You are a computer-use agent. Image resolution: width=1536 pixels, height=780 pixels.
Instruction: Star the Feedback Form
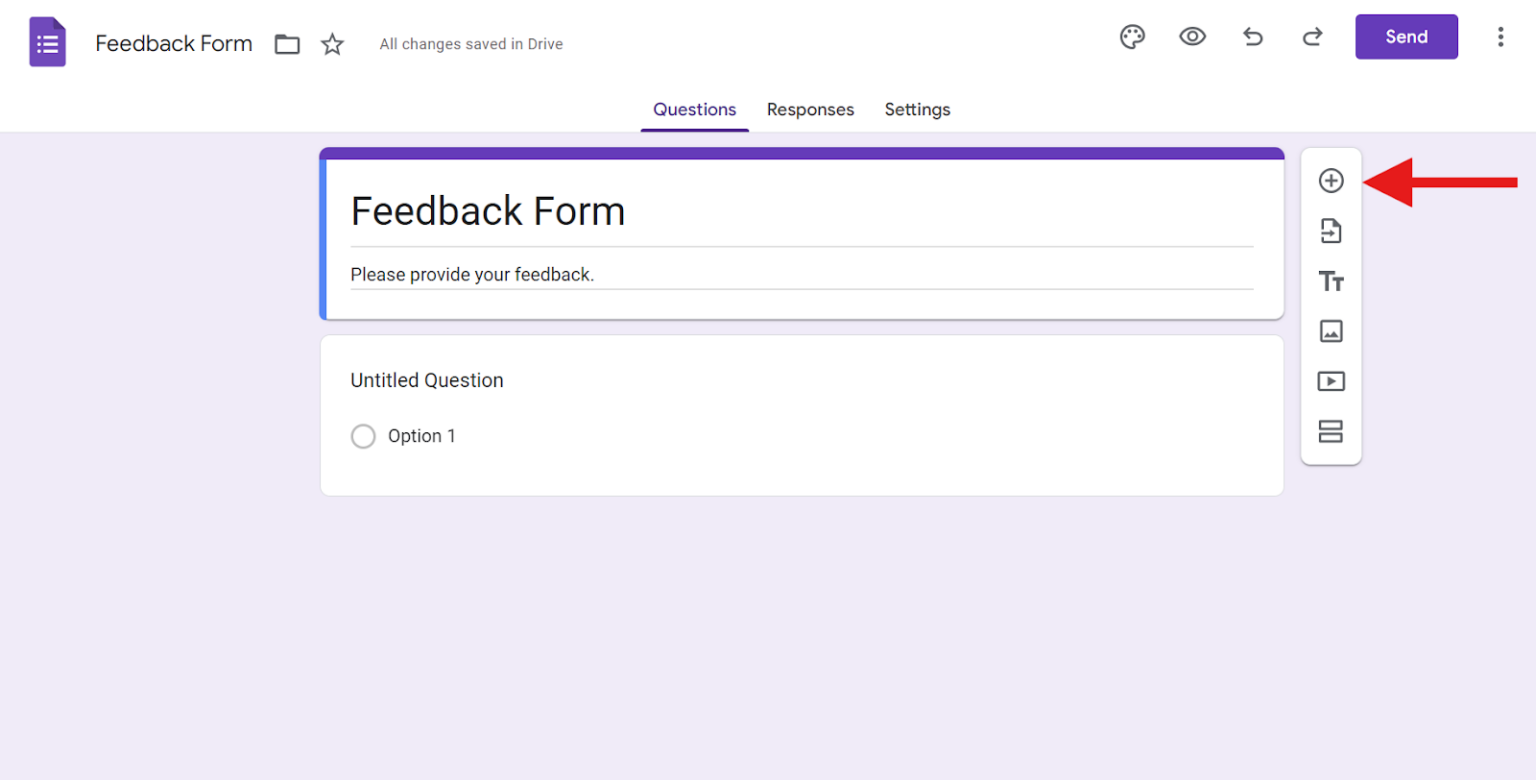331,43
